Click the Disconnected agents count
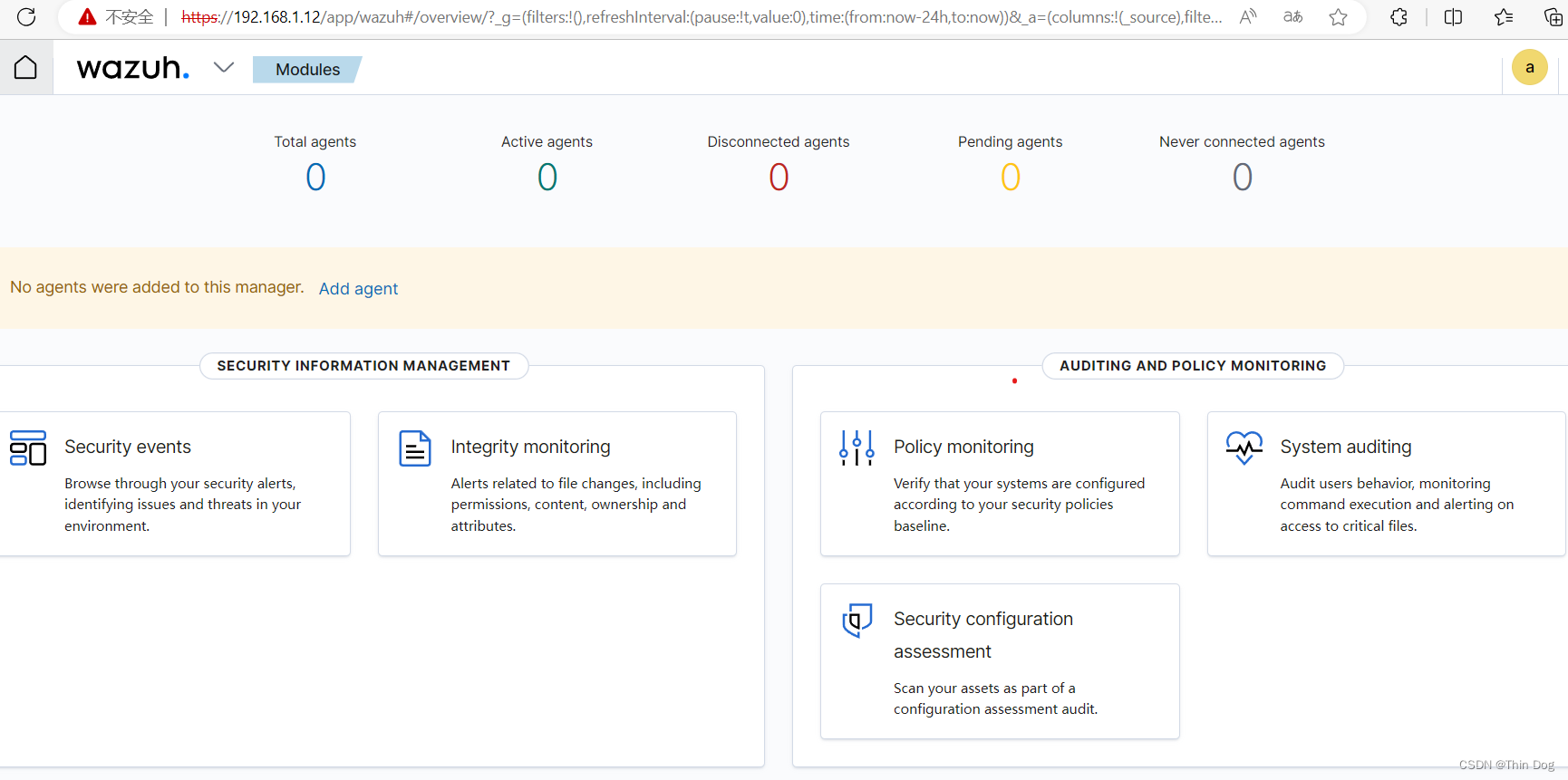The height and width of the screenshot is (780, 1568). point(779,177)
